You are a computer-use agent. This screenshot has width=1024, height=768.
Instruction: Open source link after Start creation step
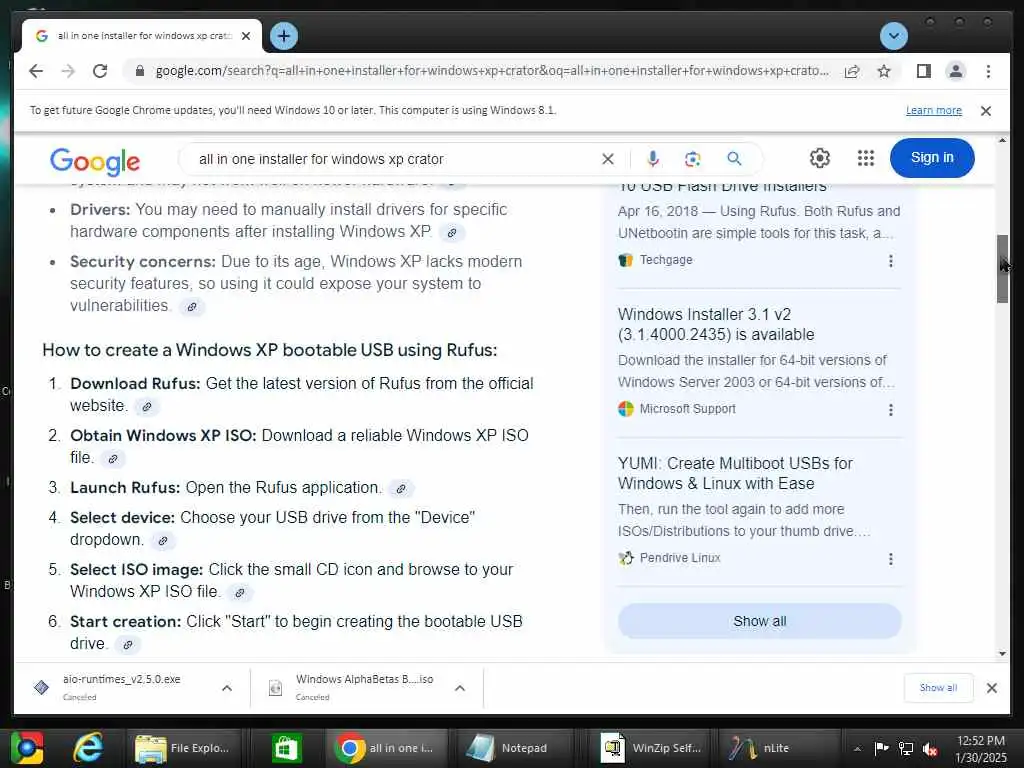click(128, 645)
